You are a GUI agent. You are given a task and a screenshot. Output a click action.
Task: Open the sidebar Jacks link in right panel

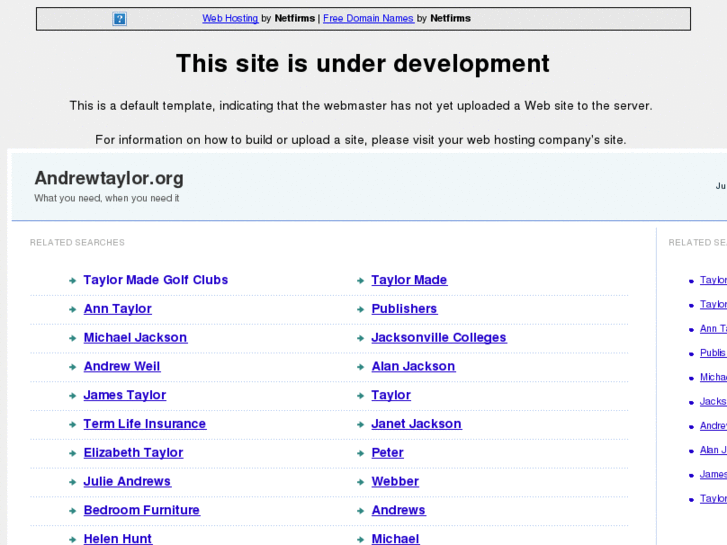click(x=713, y=401)
